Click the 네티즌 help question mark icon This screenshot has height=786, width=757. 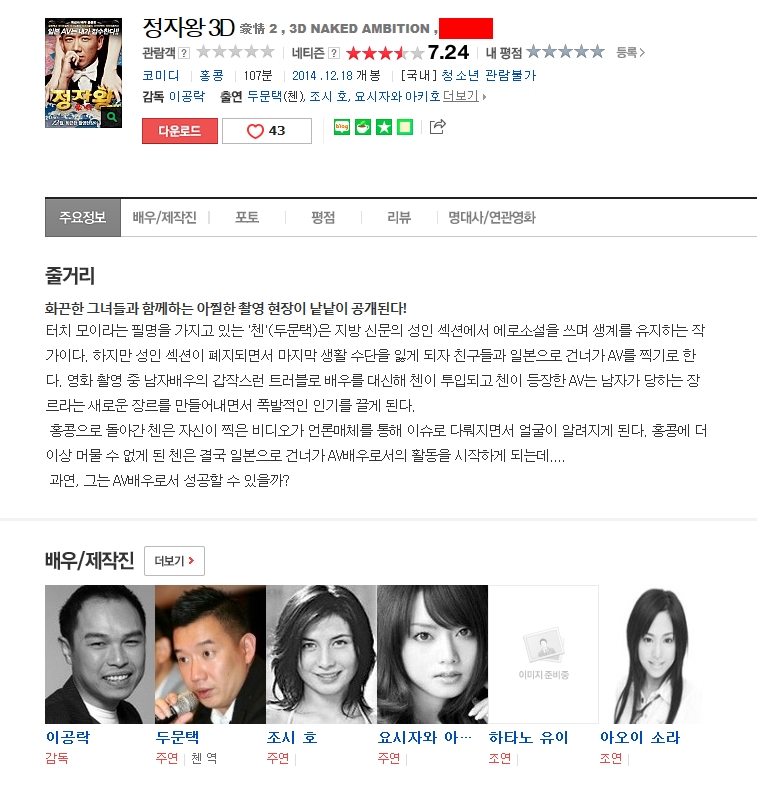(334, 53)
